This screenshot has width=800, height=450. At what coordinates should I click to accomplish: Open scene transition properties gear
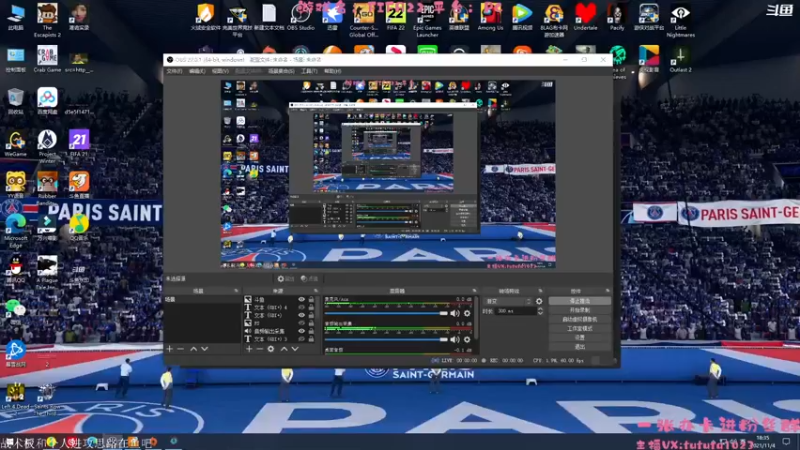539,302
